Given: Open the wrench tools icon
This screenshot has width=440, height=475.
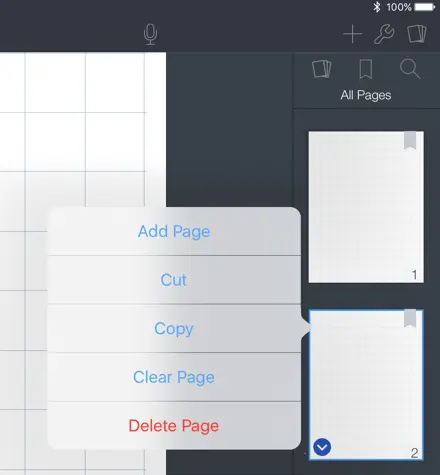Looking at the screenshot, I should click(x=384, y=34).
